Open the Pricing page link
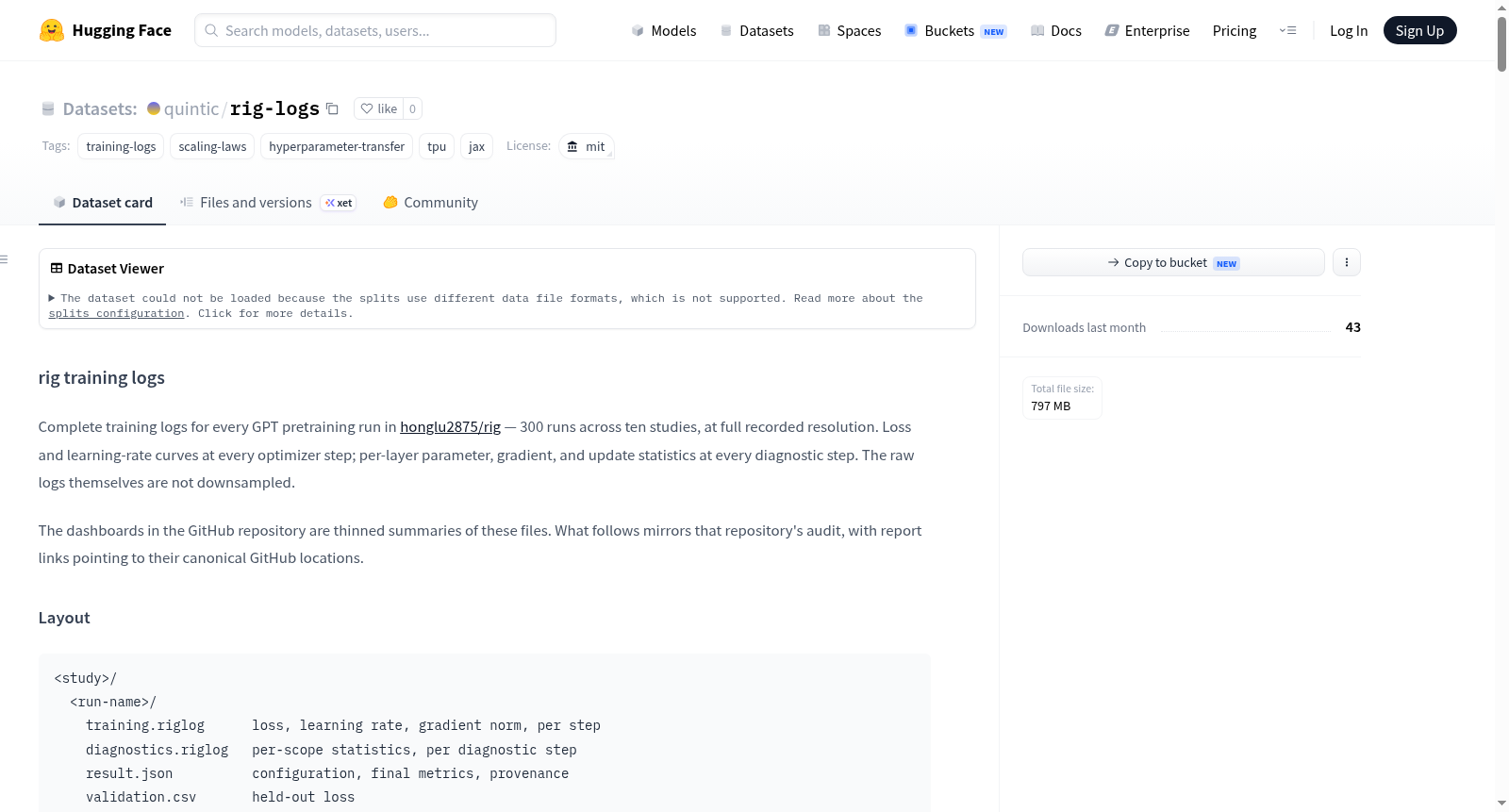Screen dimensions: 1509x812 [x=1235, y=30]
